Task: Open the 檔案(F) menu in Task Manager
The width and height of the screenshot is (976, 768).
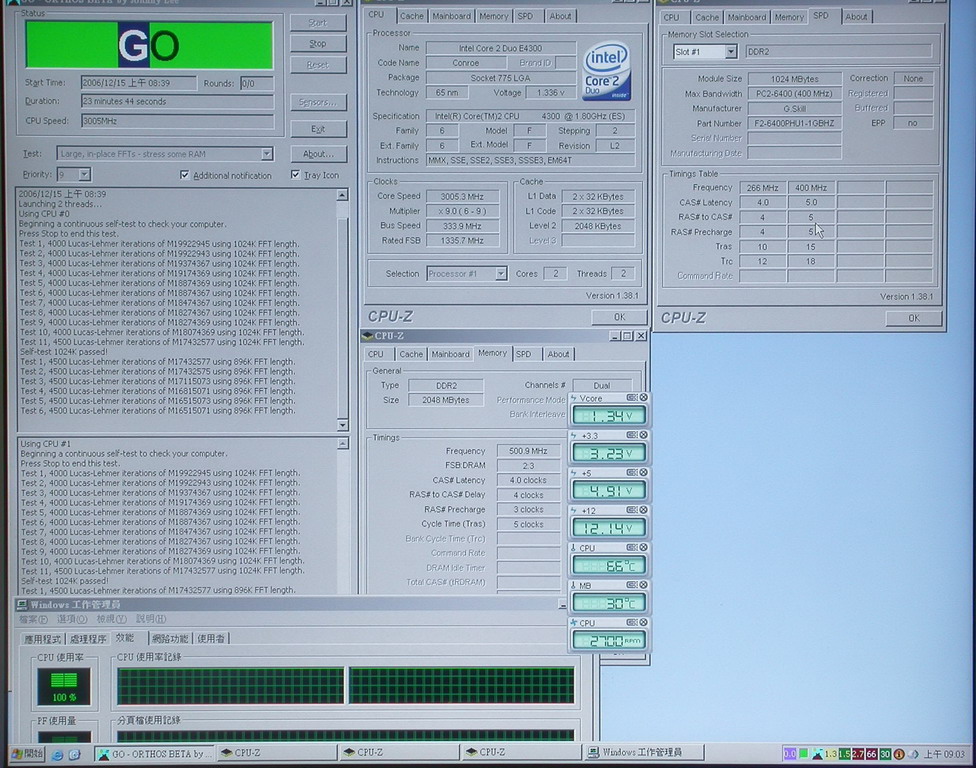Action: [x=33, y=619]
